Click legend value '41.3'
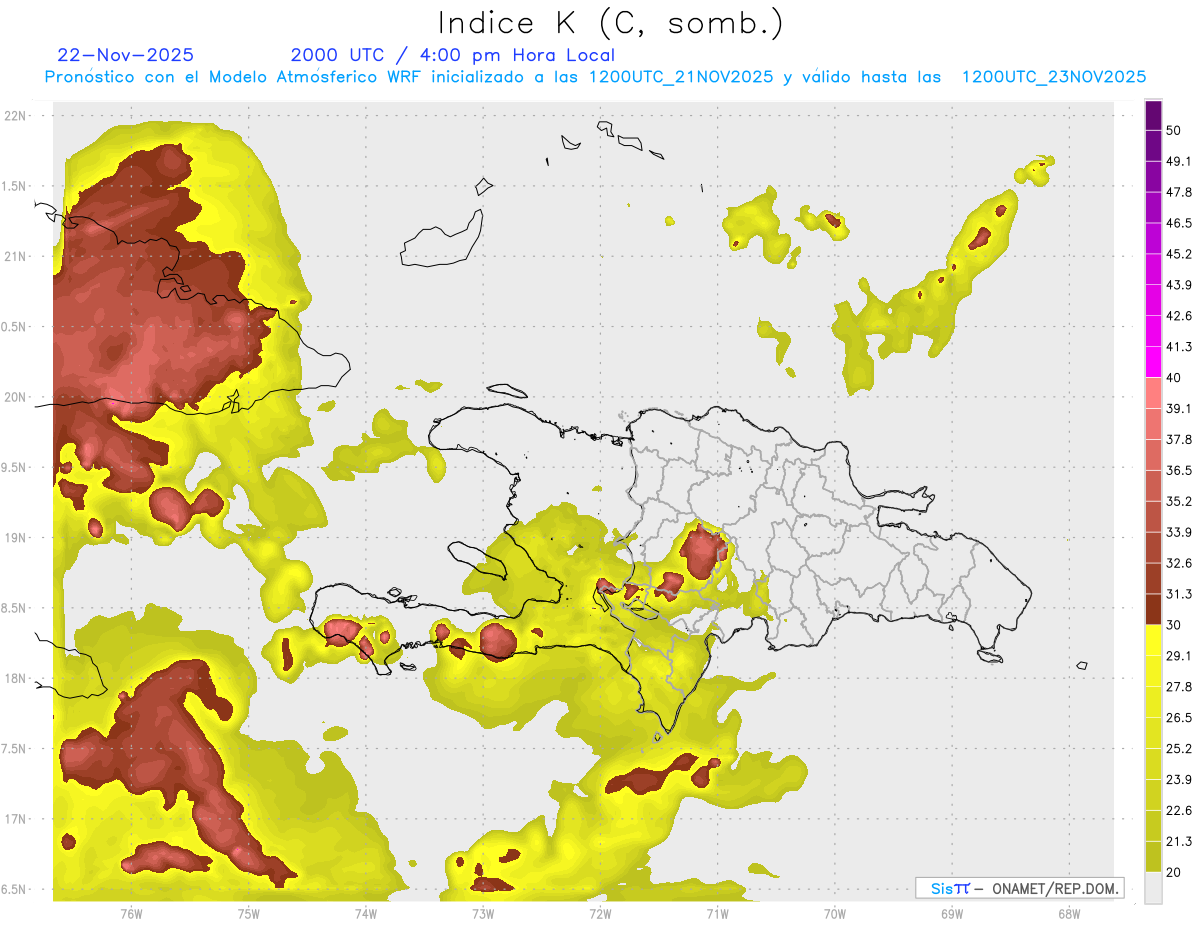The width and height of the screenshot is (1200, 927). pos(1179,347)
